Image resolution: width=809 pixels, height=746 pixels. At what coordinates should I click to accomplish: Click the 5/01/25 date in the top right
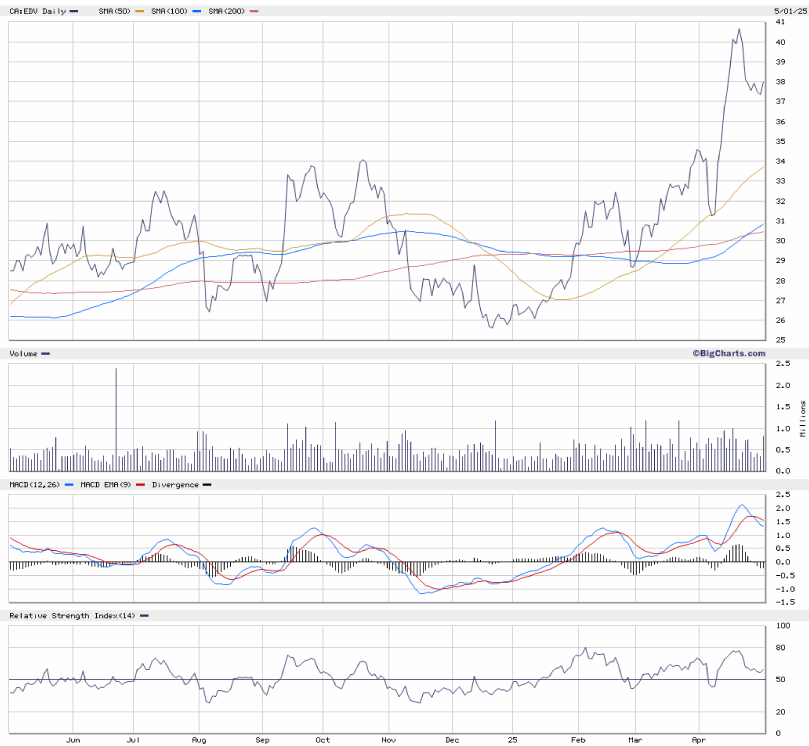pyautogui.click(x=789, y=10)
